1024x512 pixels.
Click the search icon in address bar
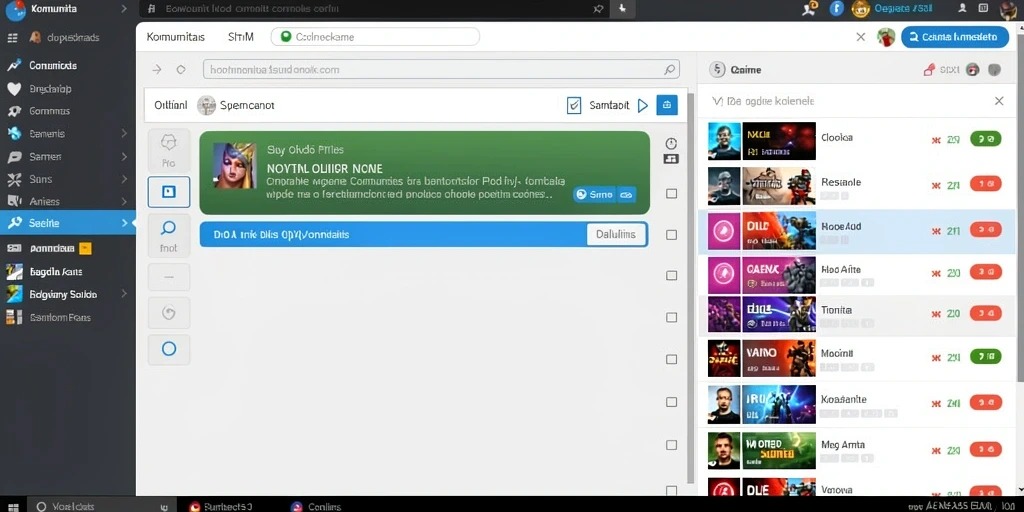669,69
